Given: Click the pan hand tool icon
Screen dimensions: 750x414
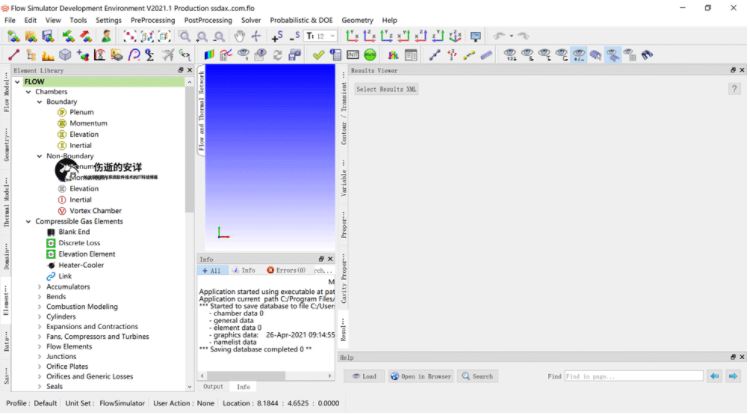Looking at the screenshot, I should (240, 36).
